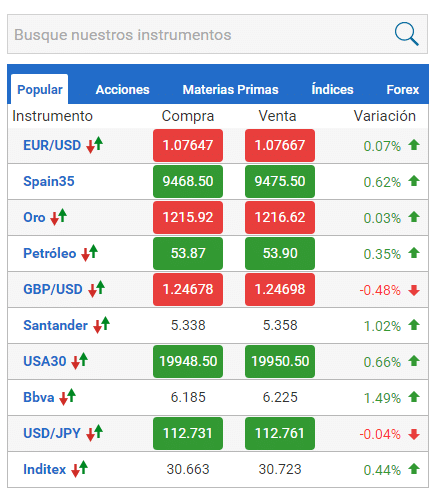The width and height of the screenshot is (436, 493).
Task: Click the Petróleo sell price 53.90
Action: tap(280, 253)
